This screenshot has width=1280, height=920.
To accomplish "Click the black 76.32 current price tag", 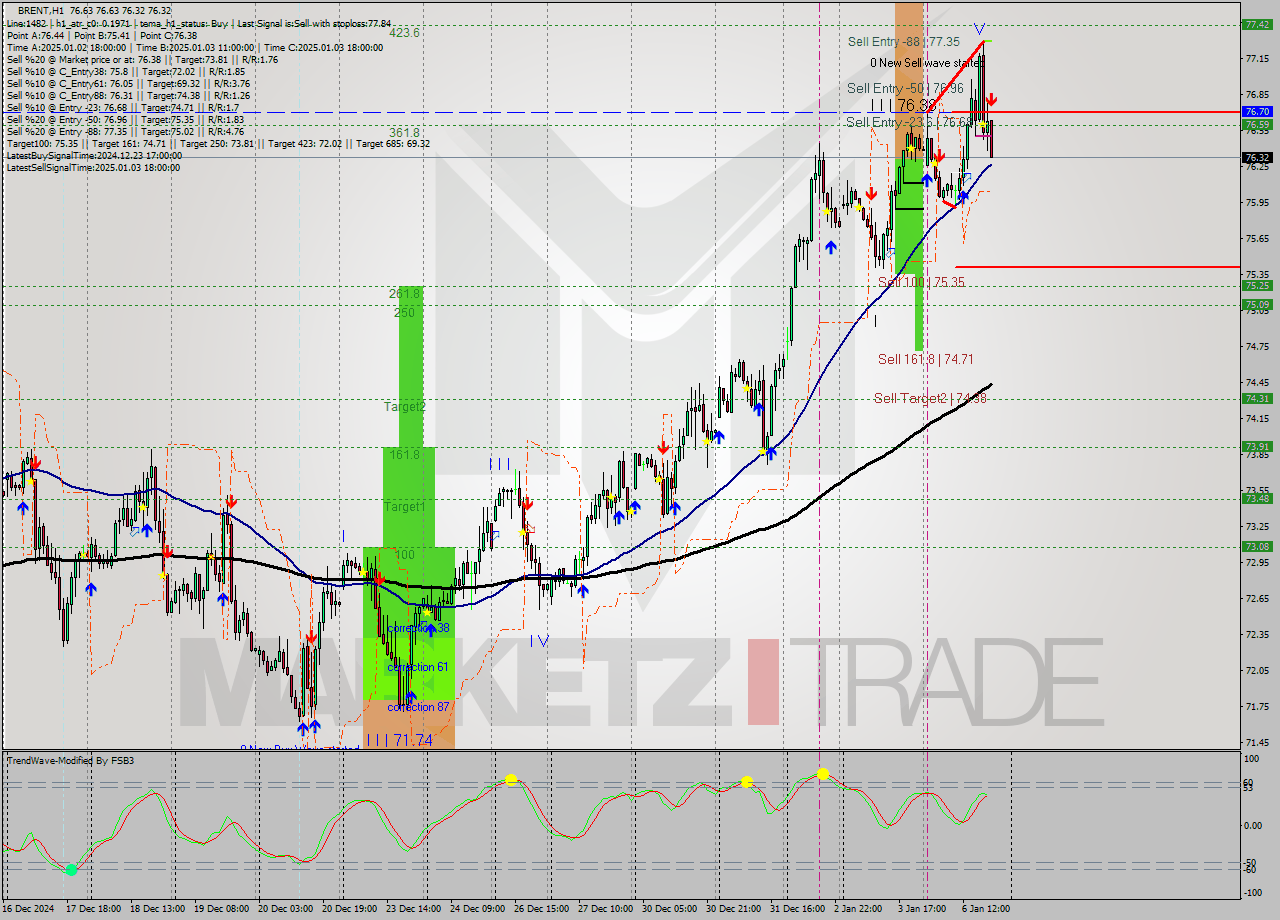I will pyautogui.click(x=1256, y=157).
